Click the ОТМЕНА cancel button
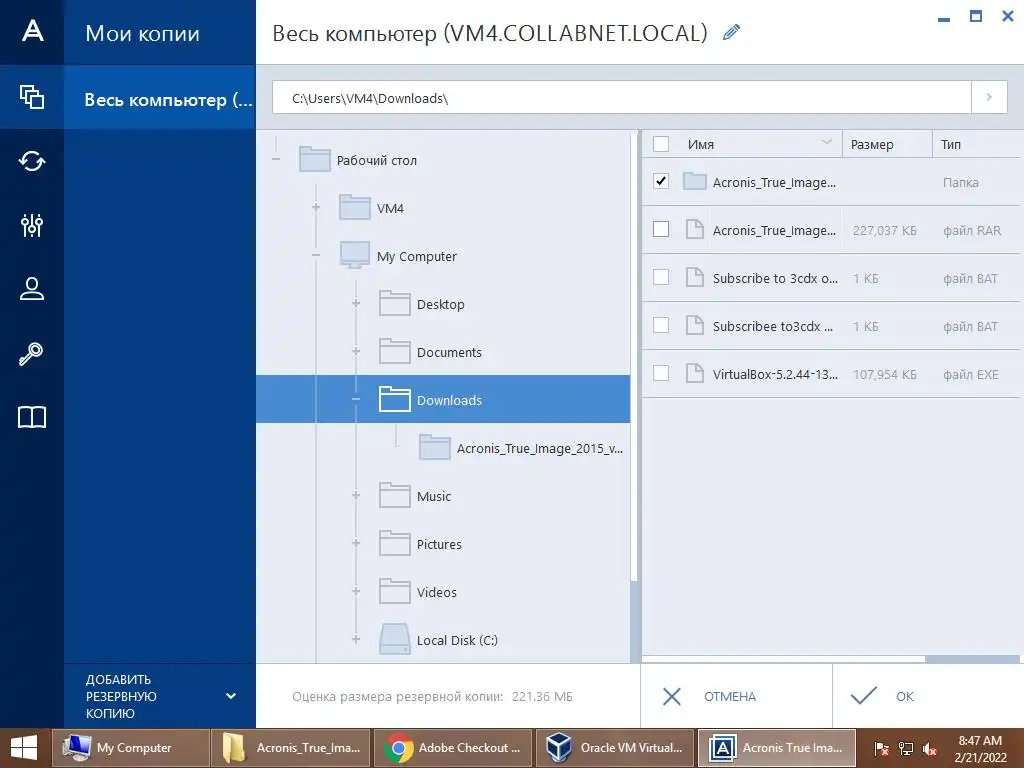The image size is (1024, 768). (736, 696)
